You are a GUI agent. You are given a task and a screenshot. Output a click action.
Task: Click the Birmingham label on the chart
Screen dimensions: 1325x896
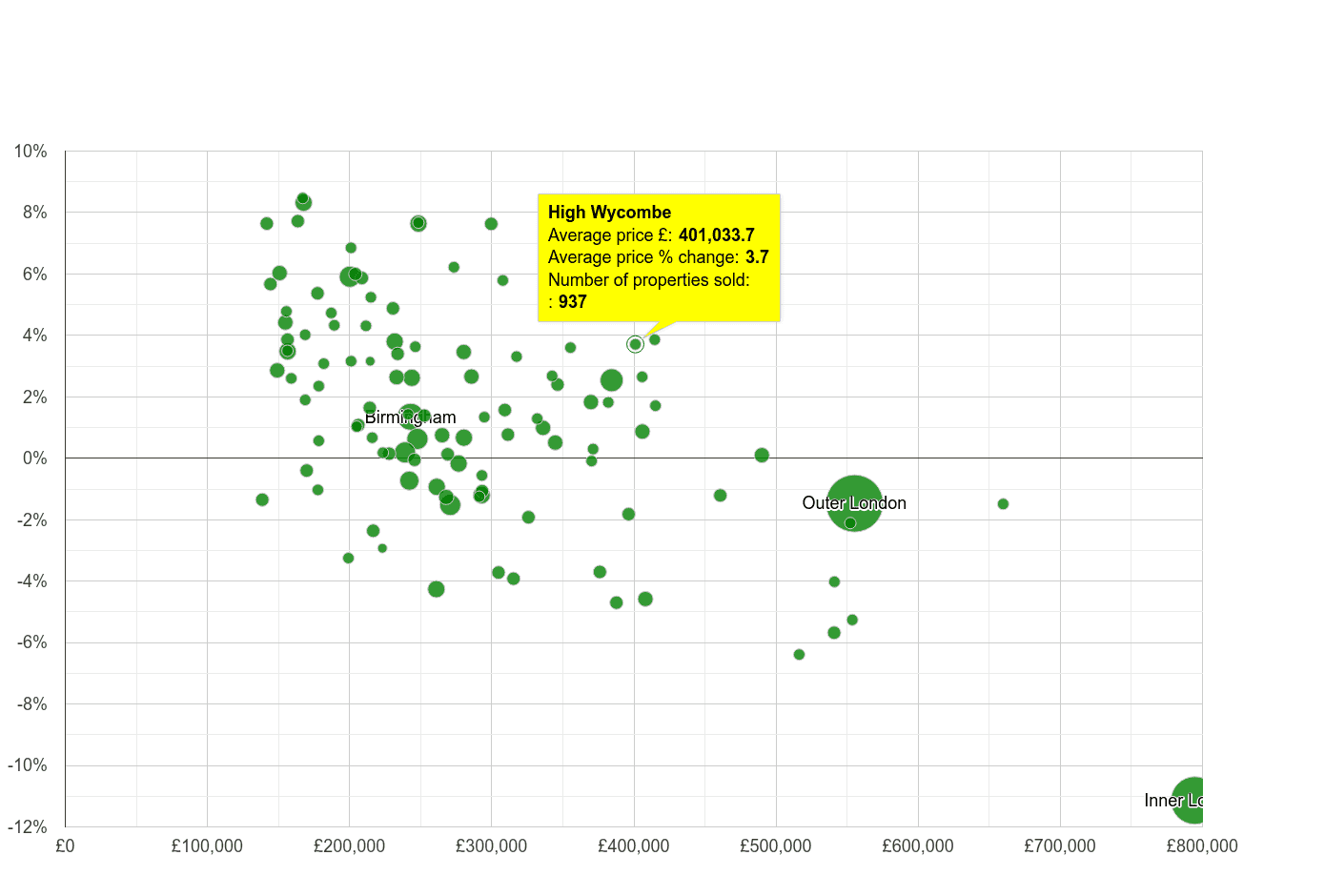click(x=412, y=417)
